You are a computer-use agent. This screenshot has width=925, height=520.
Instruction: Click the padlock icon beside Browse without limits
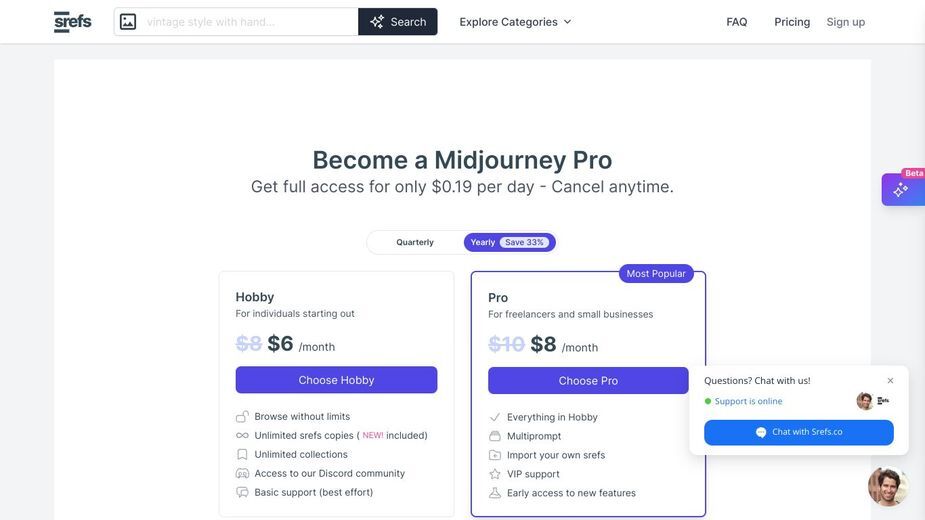242,417
